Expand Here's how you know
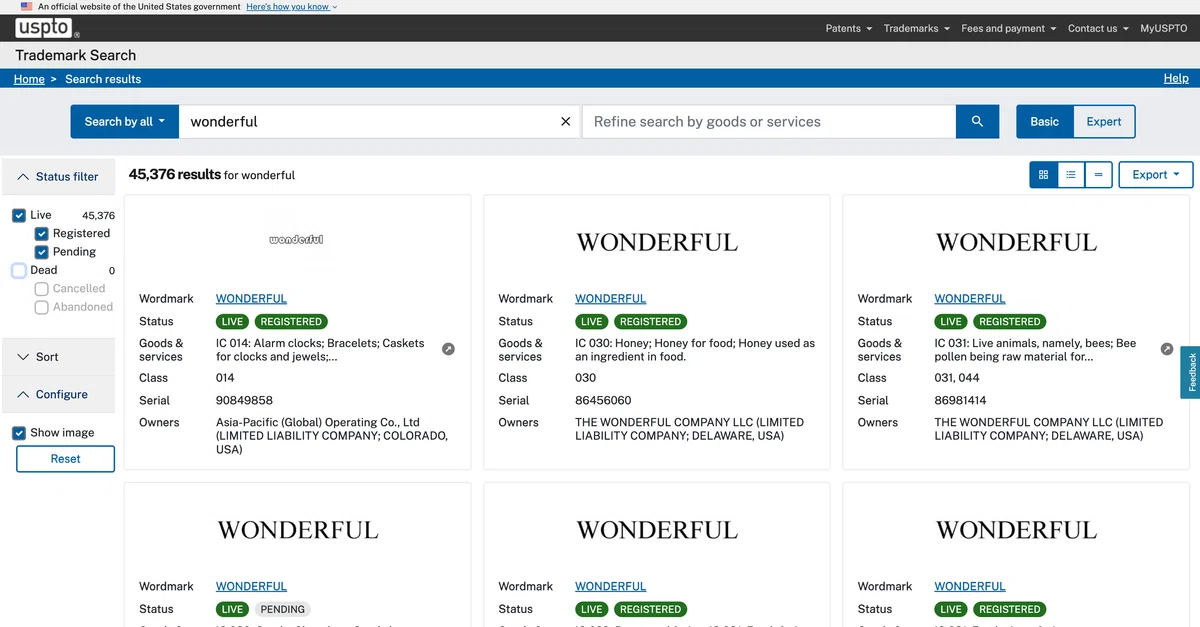The image size is (1200, 627). click(x=291, y=6)
